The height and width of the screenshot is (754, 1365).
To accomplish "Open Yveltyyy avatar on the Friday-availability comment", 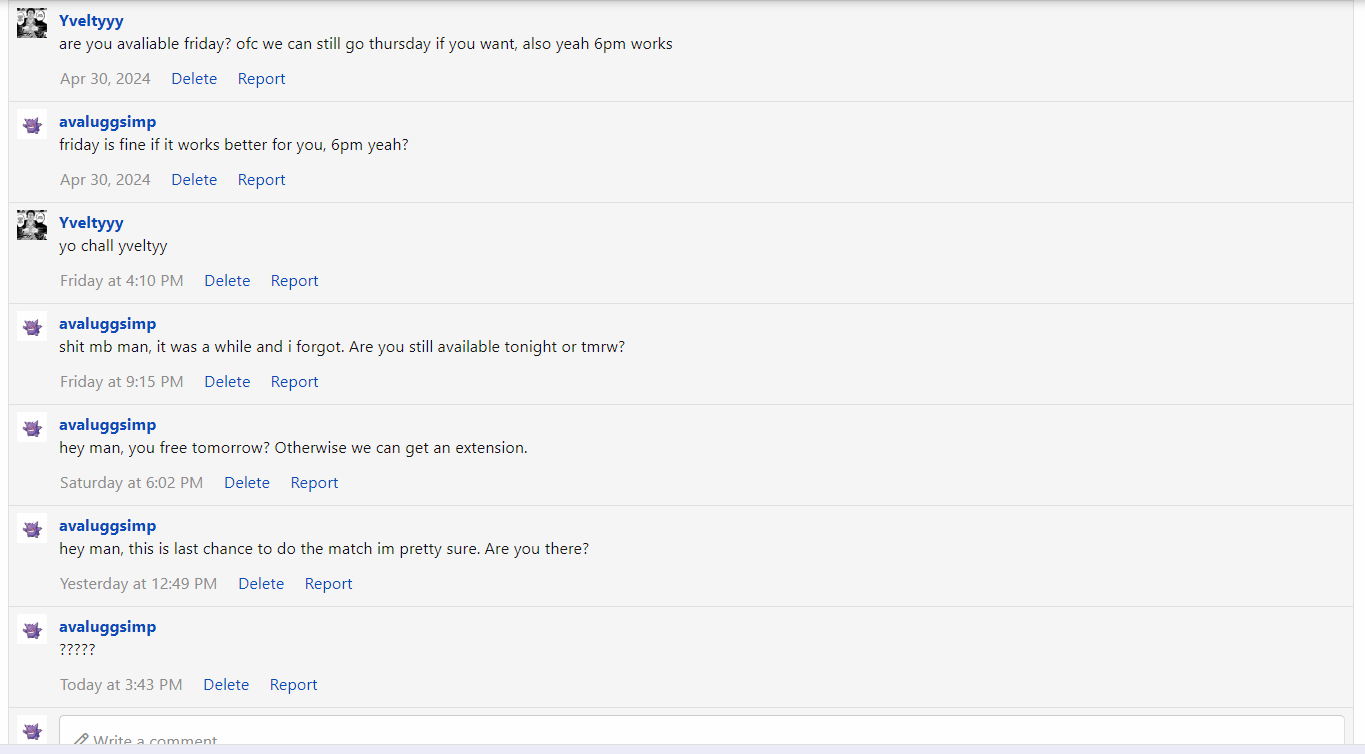I will [32, 23].
